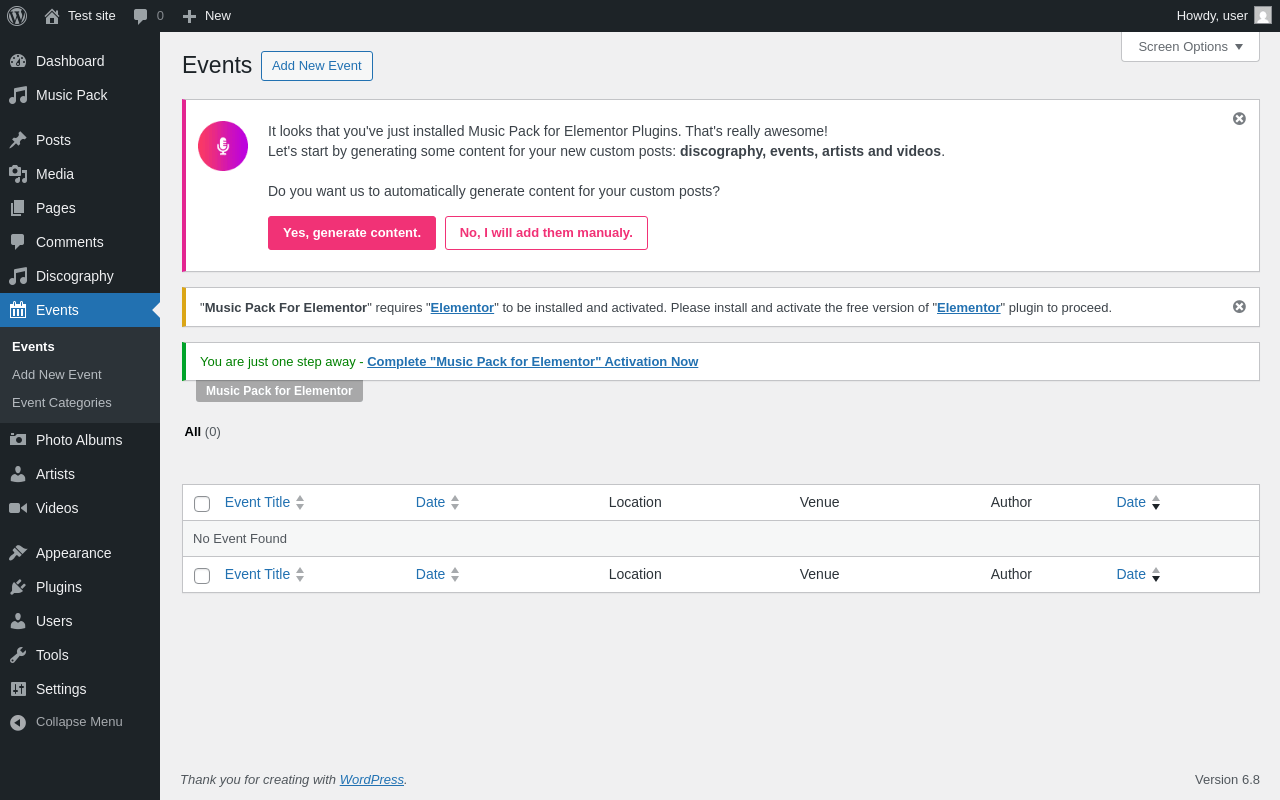
Task: Click the Media icon in sidebar
Action: pos(18,174)
